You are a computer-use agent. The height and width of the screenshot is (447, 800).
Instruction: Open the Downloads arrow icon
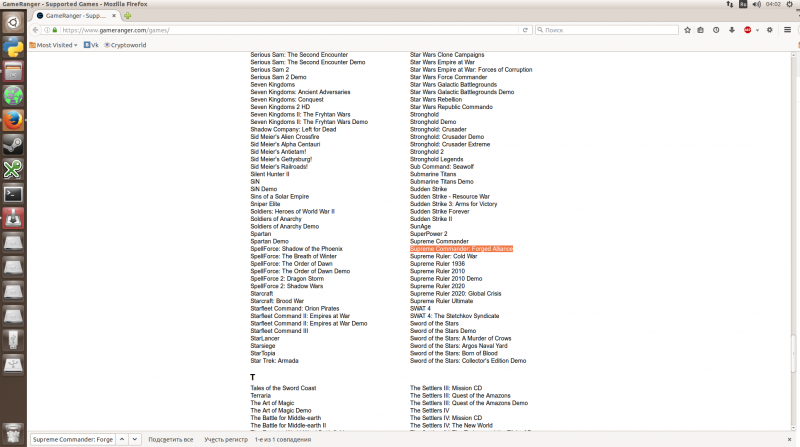coord(732,30)
